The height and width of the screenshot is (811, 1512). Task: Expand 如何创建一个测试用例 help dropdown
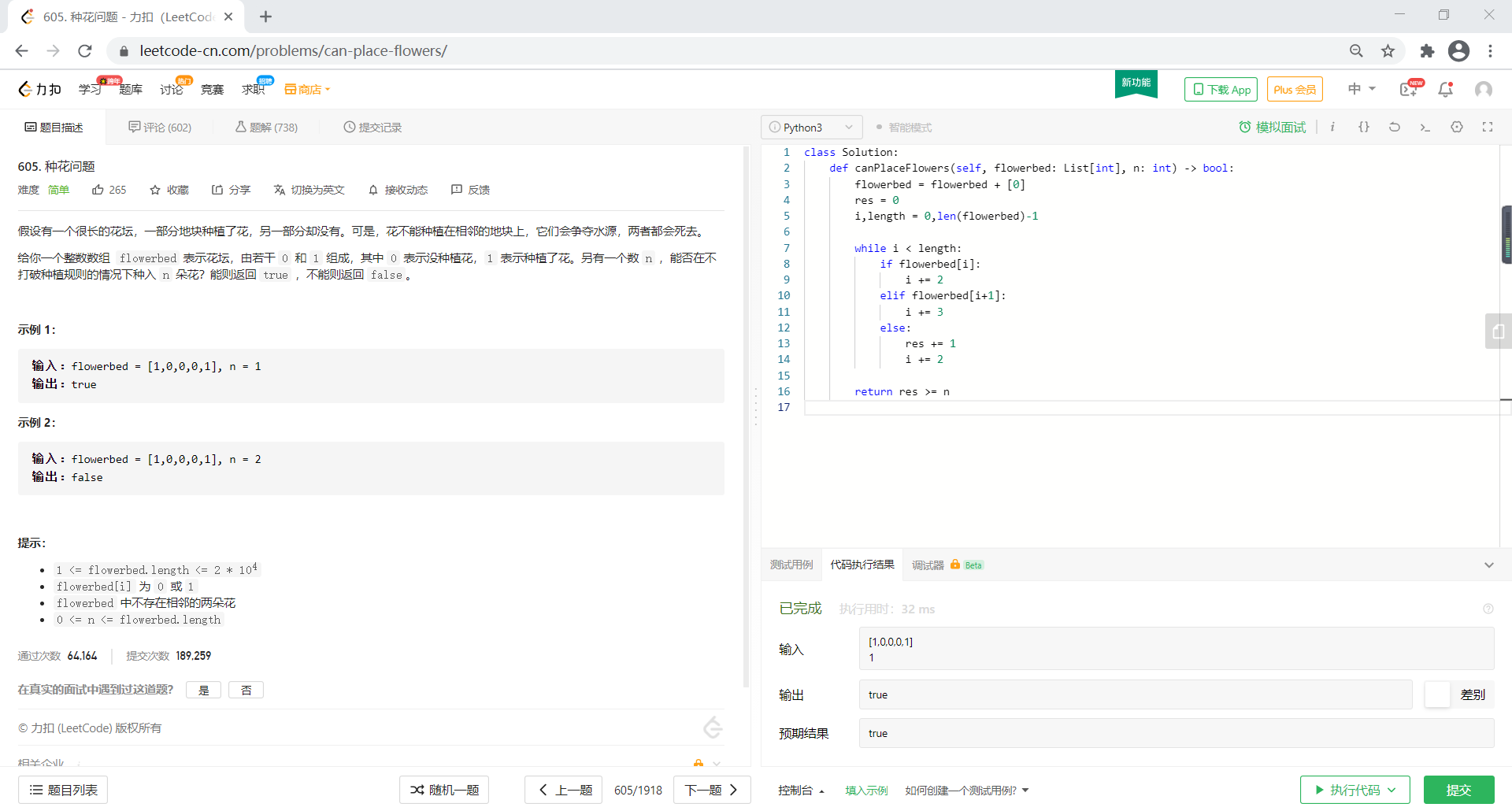point(966,790)
